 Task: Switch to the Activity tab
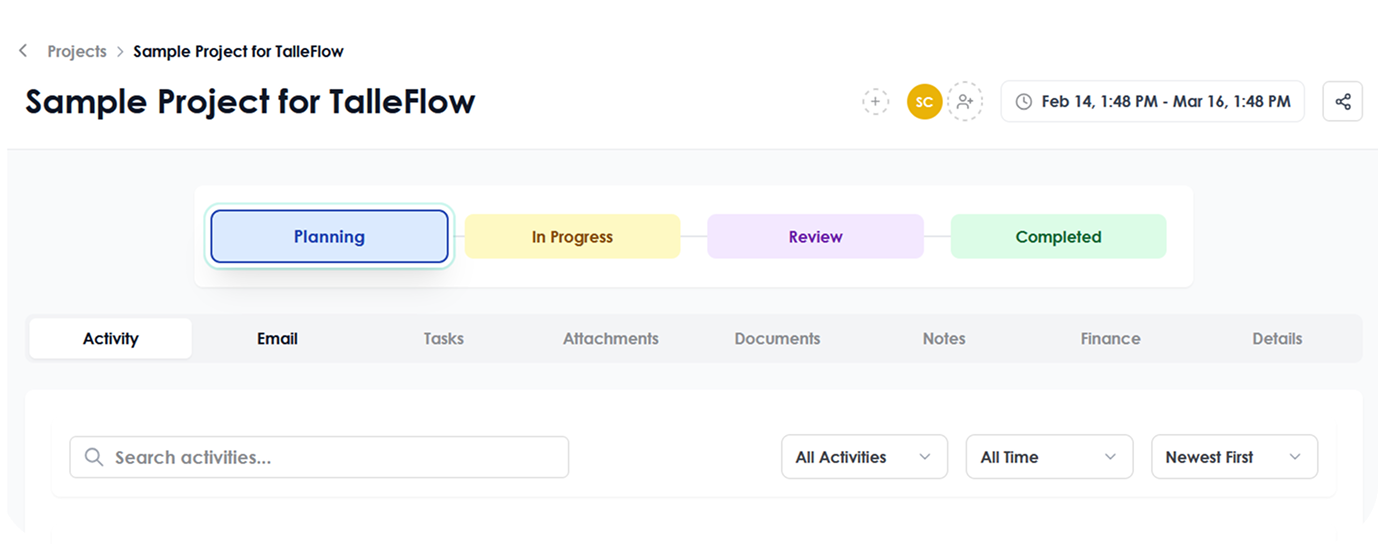point(110,338)
